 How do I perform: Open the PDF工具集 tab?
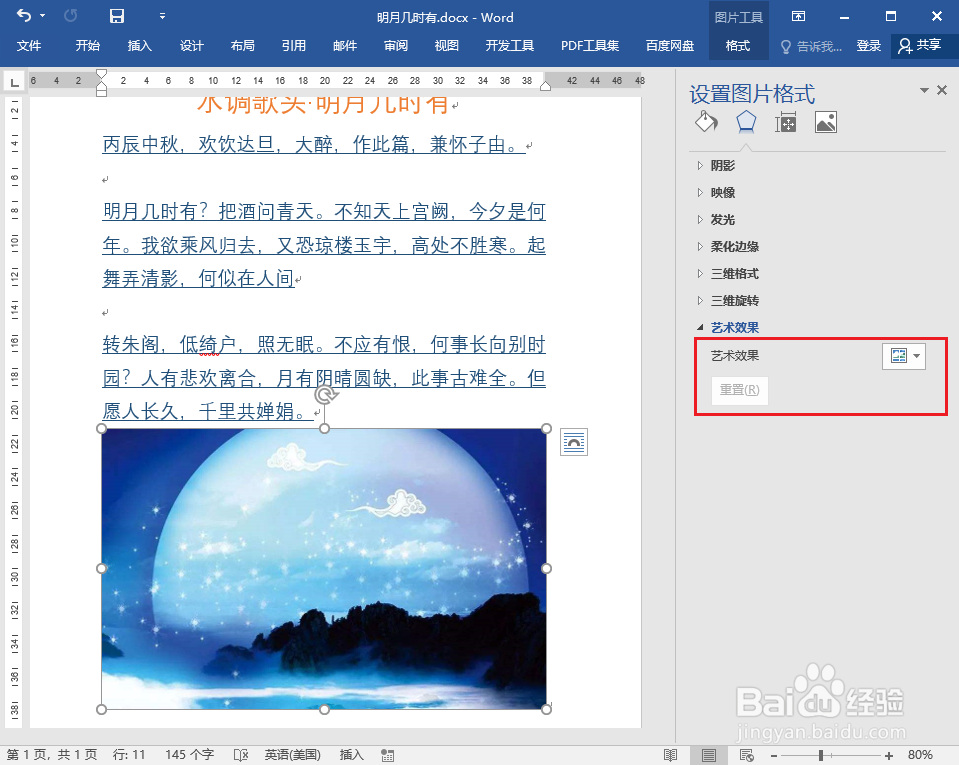point(590,46)
